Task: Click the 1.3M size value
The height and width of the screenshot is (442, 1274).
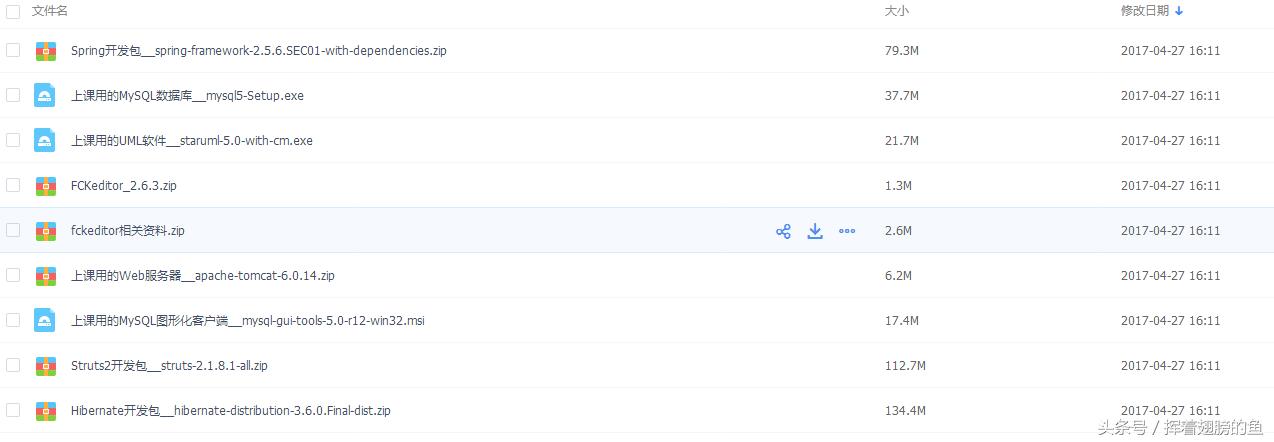Action: (899, 186)
